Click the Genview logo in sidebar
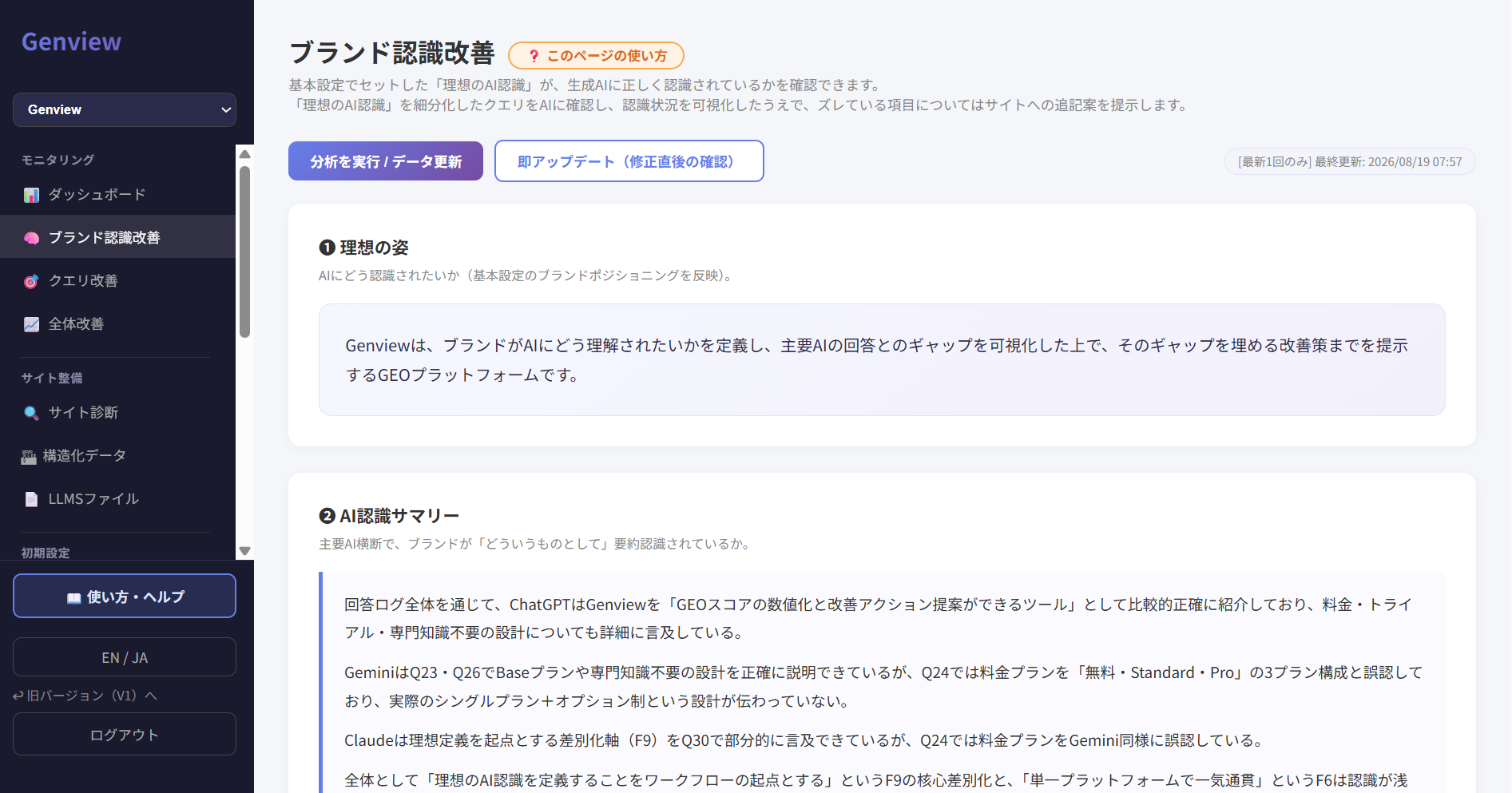Screen dimensions: 1512x793 coord(71,42)
